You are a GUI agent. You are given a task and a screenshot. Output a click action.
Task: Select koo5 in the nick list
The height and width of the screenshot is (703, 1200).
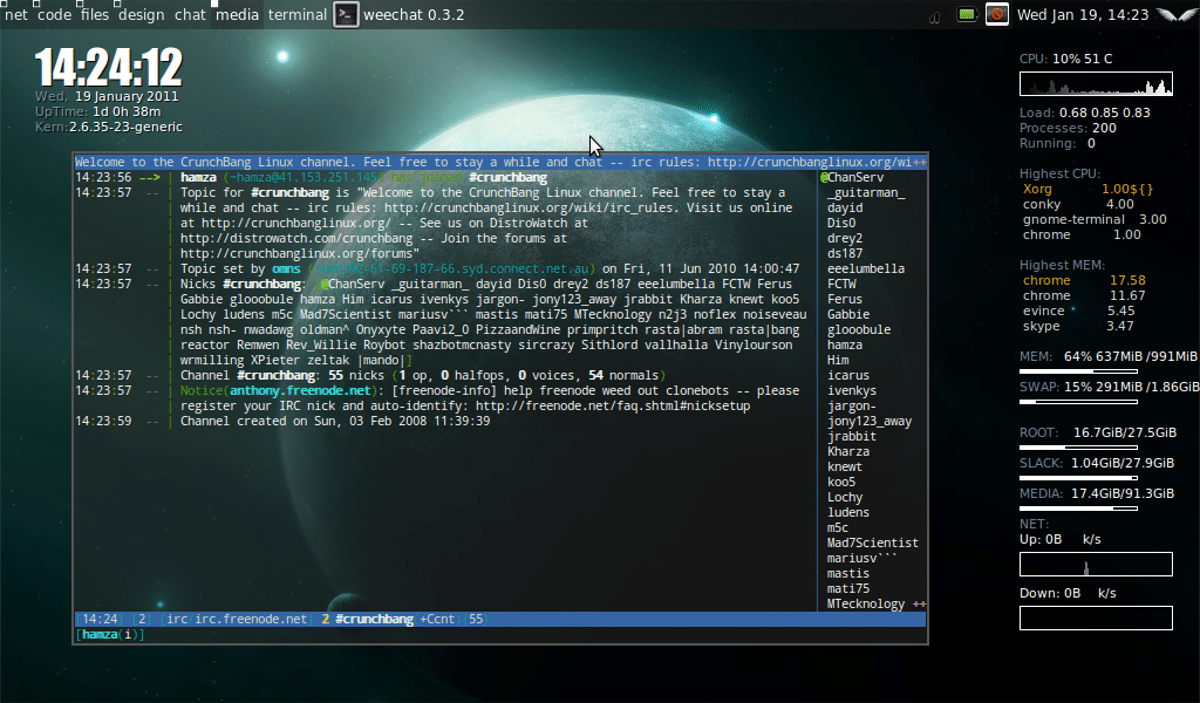[842, 482]
